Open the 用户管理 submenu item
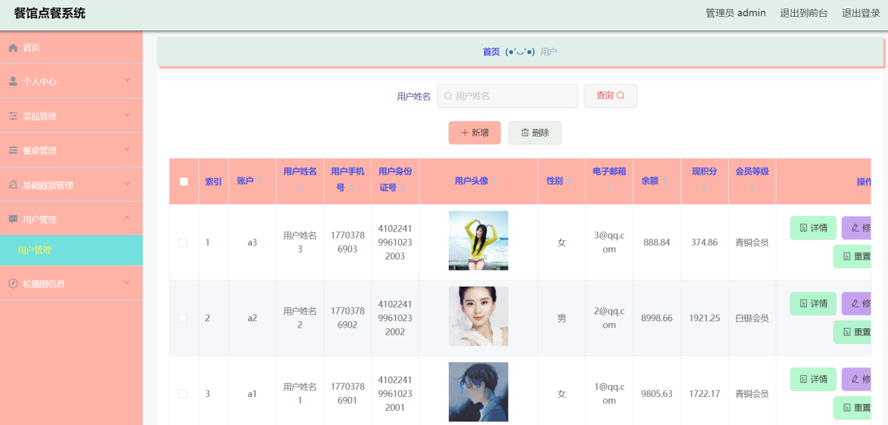888x425 pixels. (35, 250)
